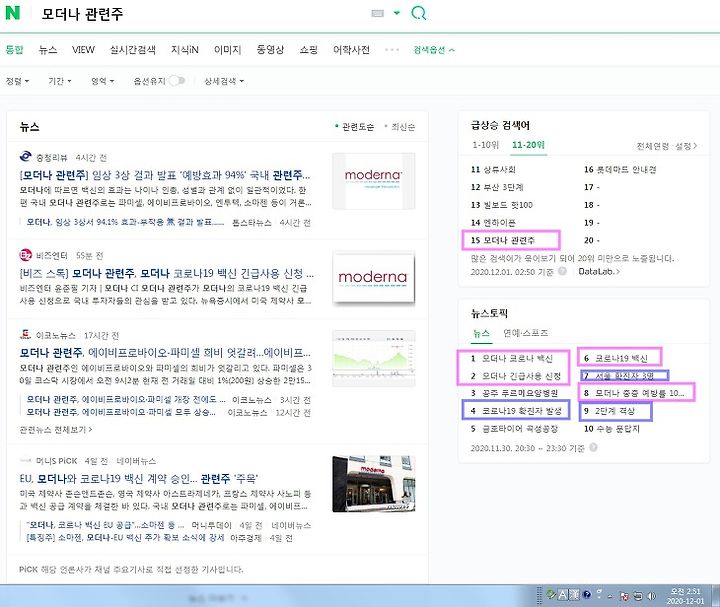Switch to the 뉴스 search tab

click(x=48, y=50)
